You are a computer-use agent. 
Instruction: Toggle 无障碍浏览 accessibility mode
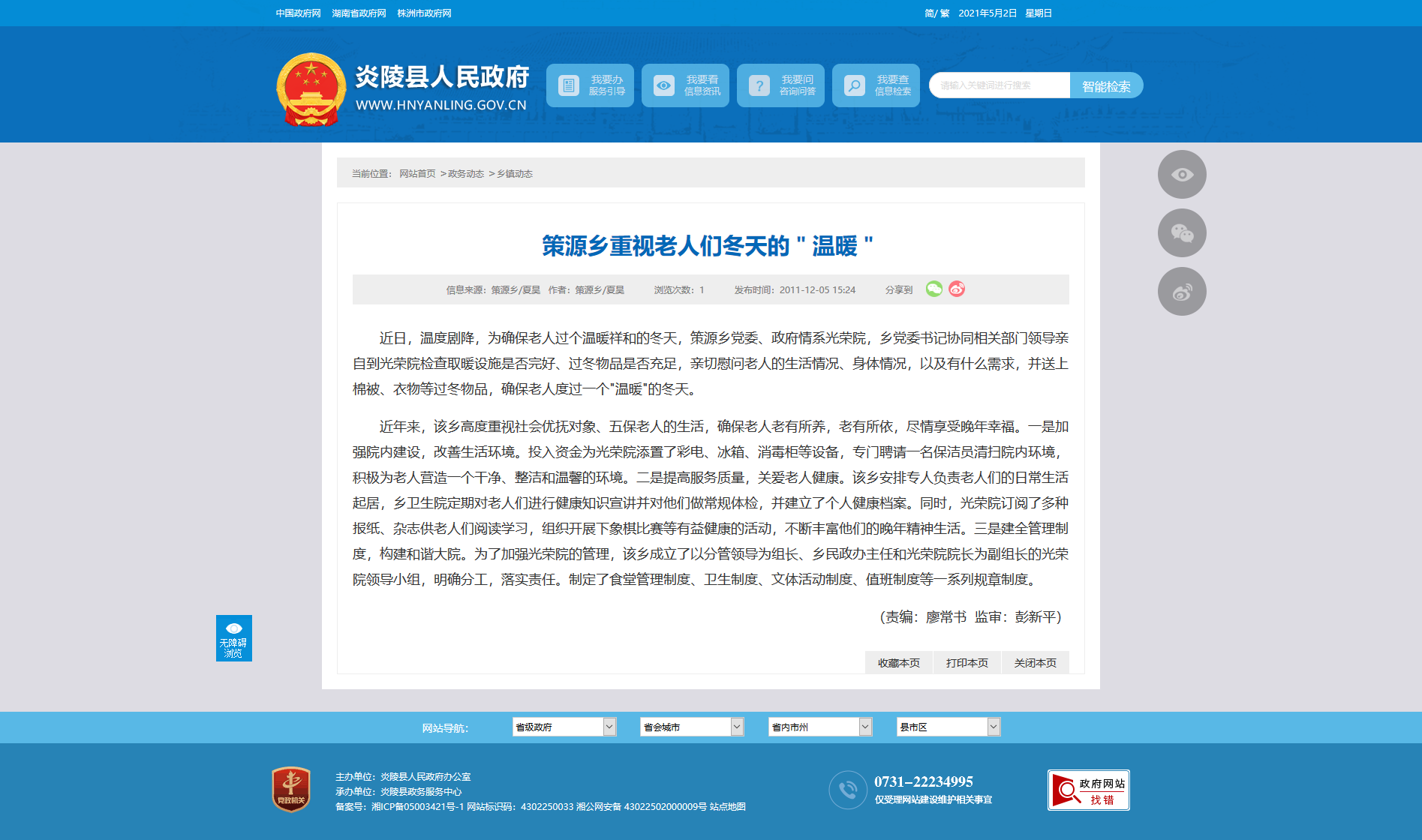point(234,638)
